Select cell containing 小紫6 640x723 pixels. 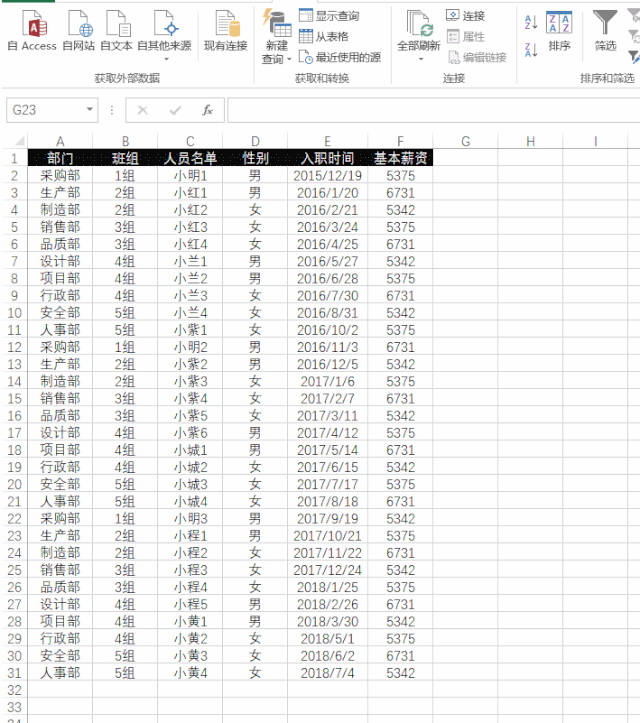pyautogui.click(x=190, y=433)
